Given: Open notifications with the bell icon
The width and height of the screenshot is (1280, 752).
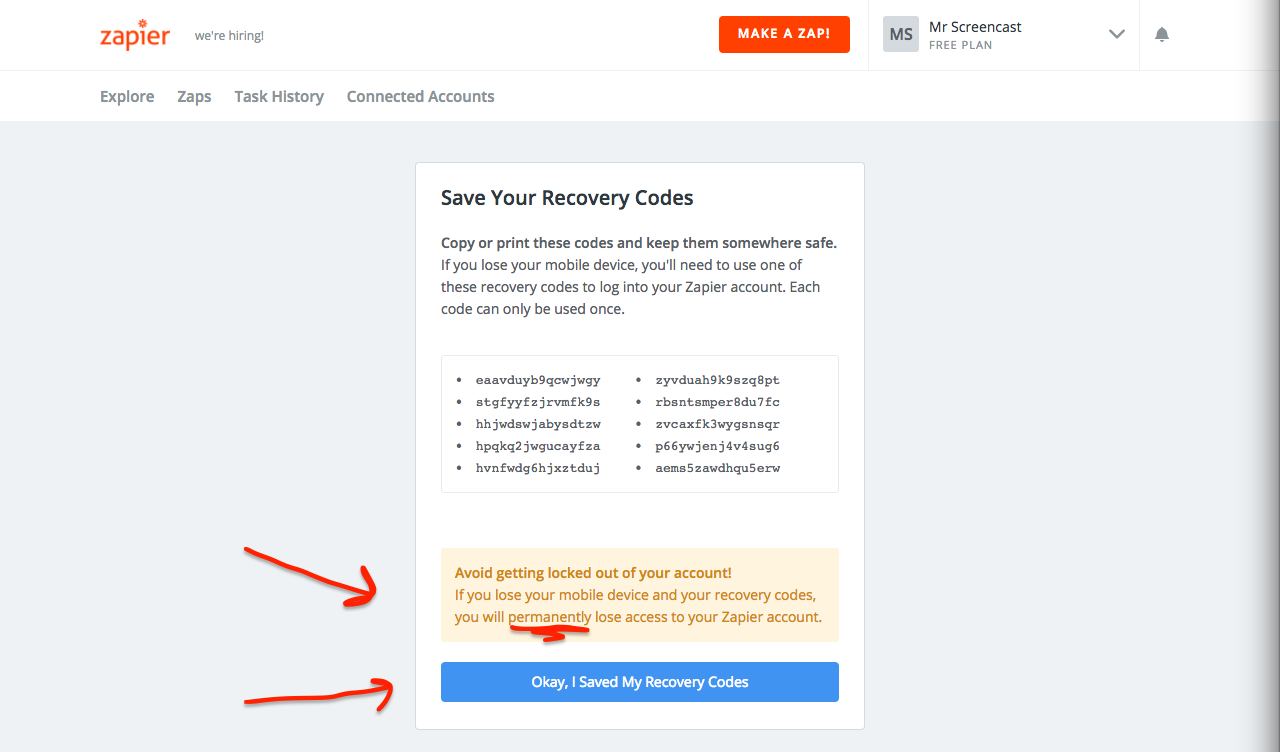Looking at the screenshot, I should click(x=1161, y=34).
